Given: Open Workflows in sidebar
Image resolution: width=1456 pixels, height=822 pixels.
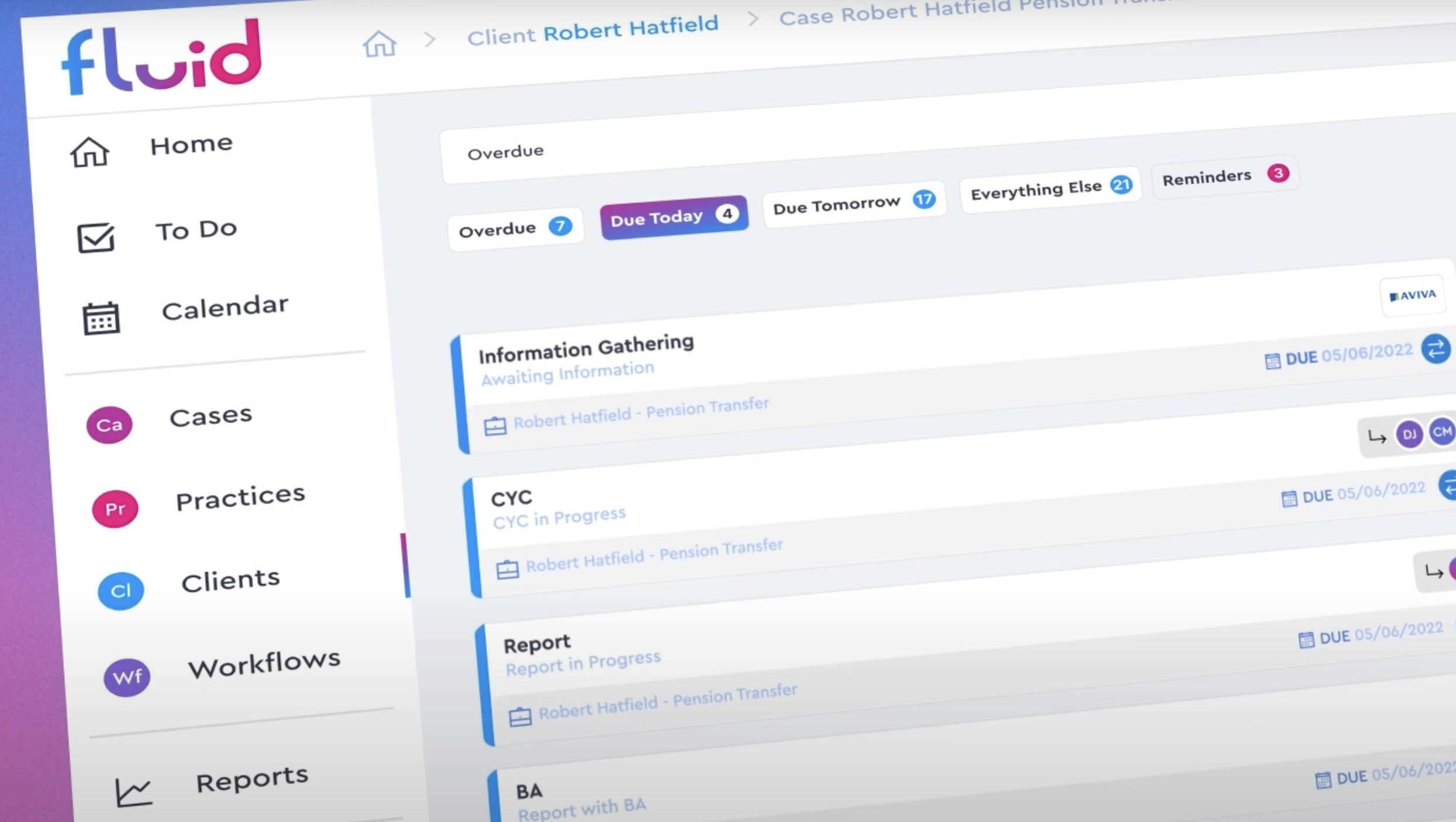Looking at the screenshot, I should [x=264, y=664].
